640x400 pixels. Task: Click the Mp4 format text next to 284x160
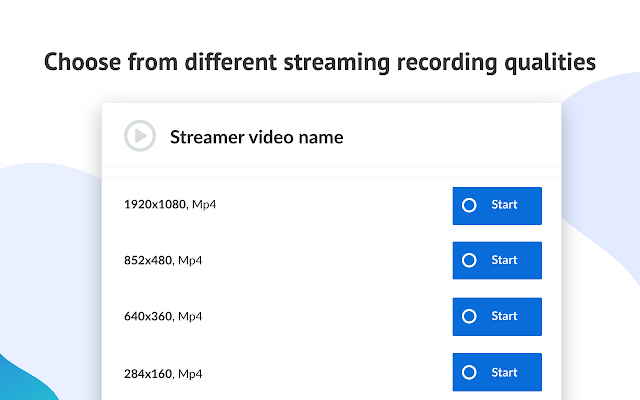pos(191,372)
